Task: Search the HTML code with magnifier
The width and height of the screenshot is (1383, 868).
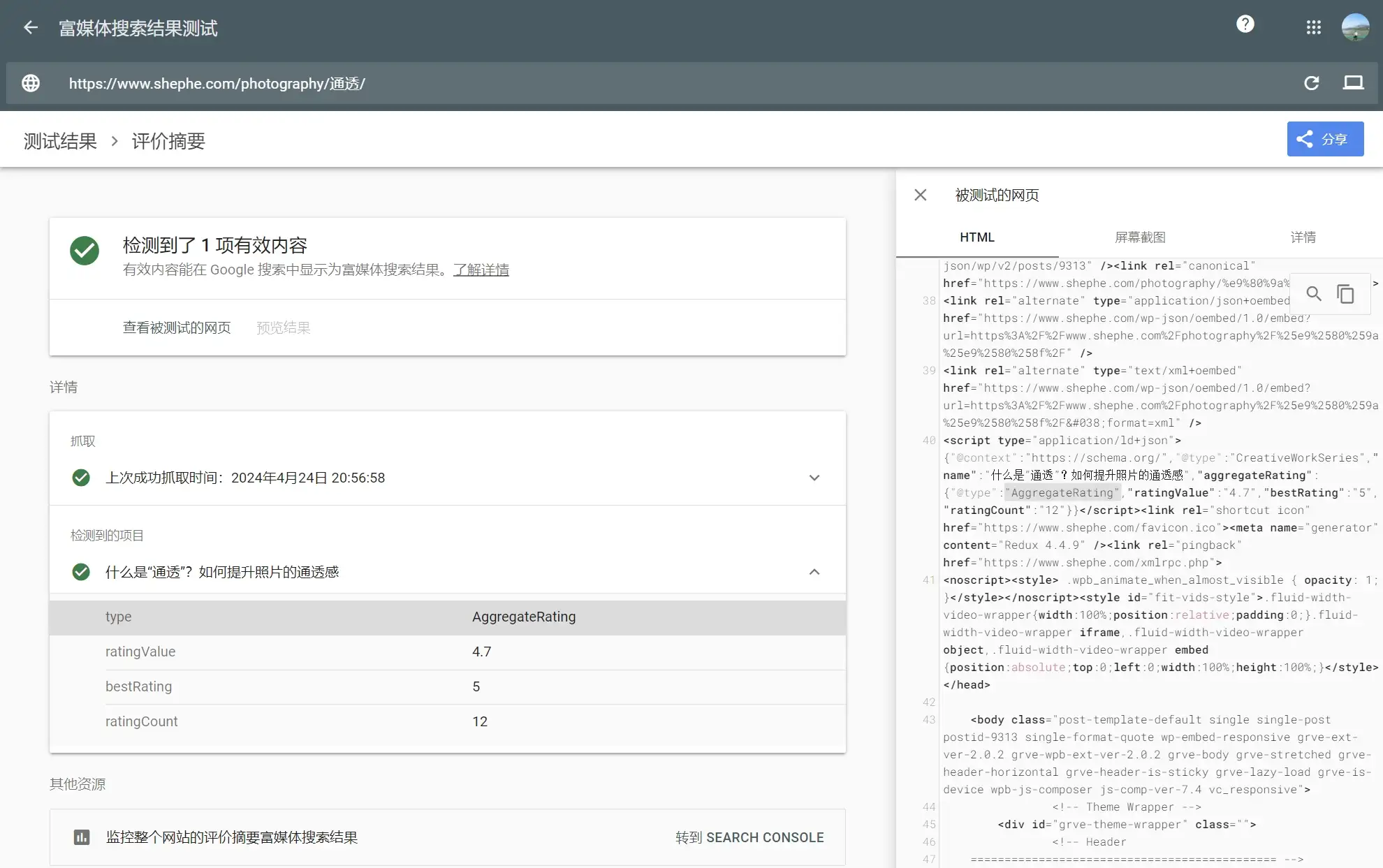Action: point(1314,294)
